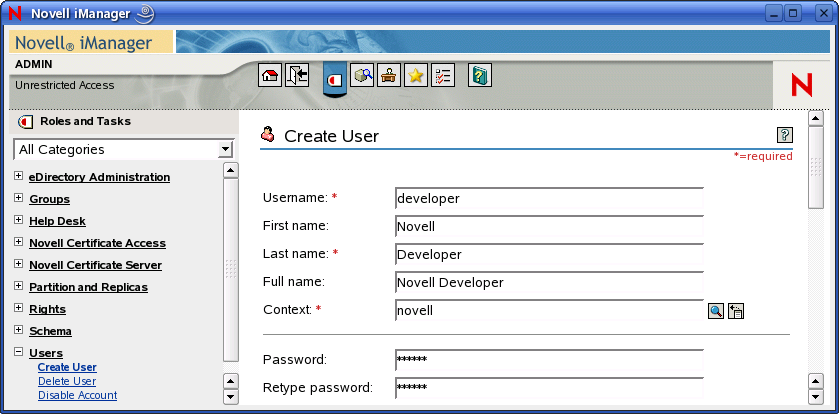
Task: Expand the Schema plus box
Action: tap(19, 329)
